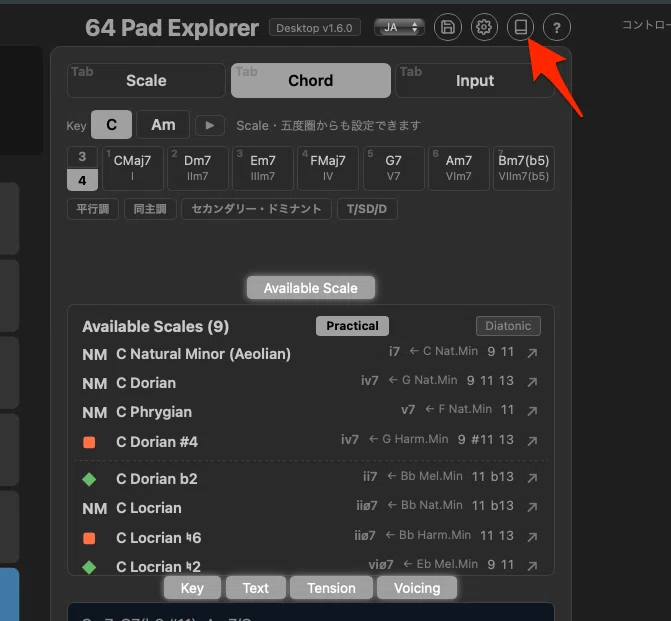Viewport: 671px width, 621px height.
Task: Select the C major key button
Action: point(111,125)
